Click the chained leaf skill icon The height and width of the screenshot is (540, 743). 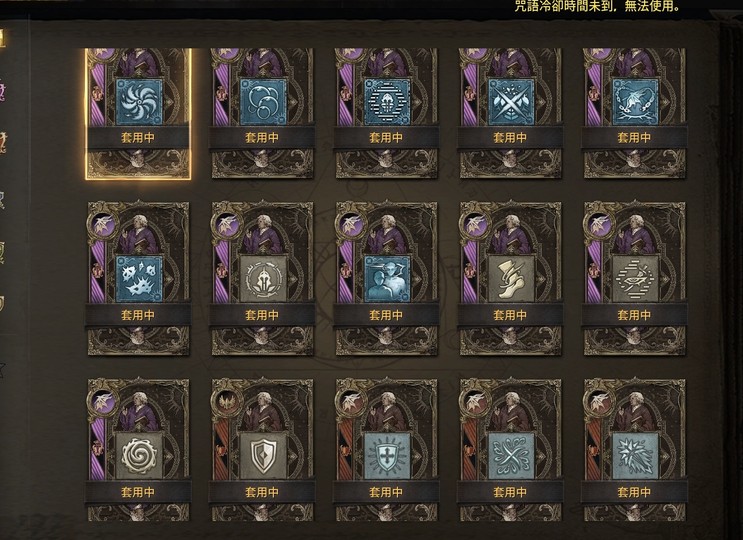click(635, 102)
